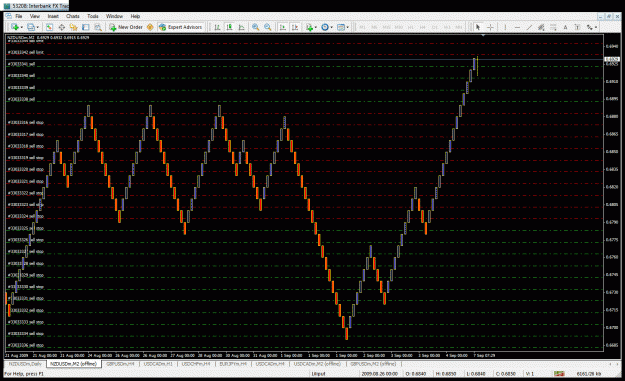Open the Indicators list icon
Image resolution: width=625 pixels, height=381 pixels.
[309, 27]
